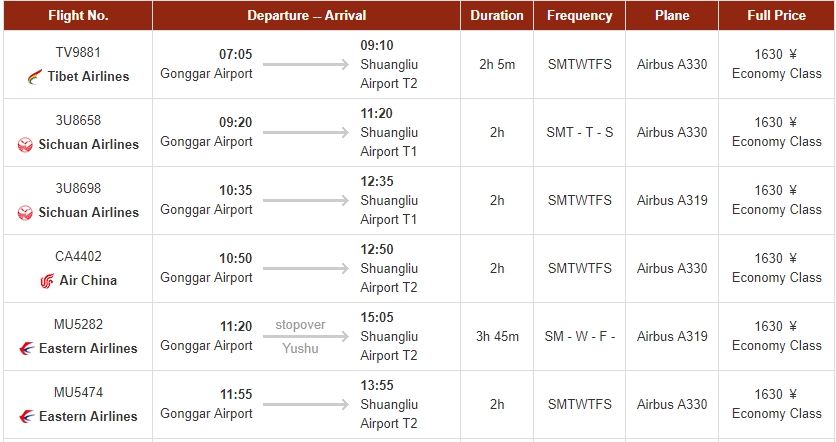
Task: Click Eastern Airlines logo on MU5474 row
Action: click(x=26, y=417)
